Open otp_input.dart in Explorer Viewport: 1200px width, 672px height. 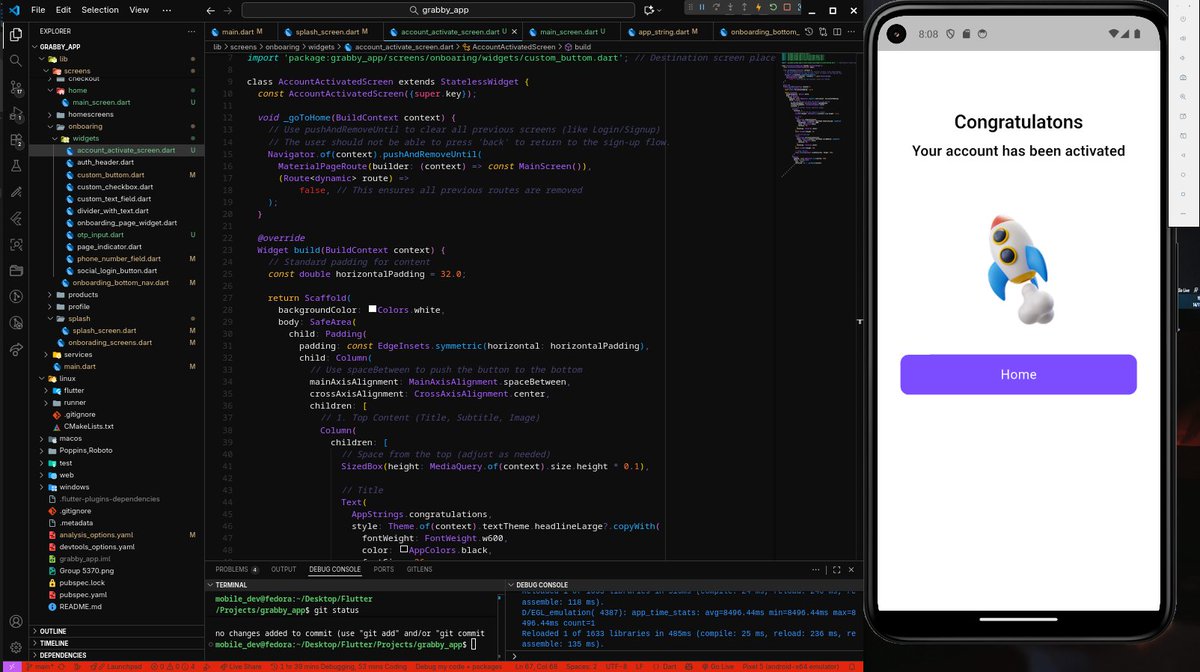(x=100, y=235)
